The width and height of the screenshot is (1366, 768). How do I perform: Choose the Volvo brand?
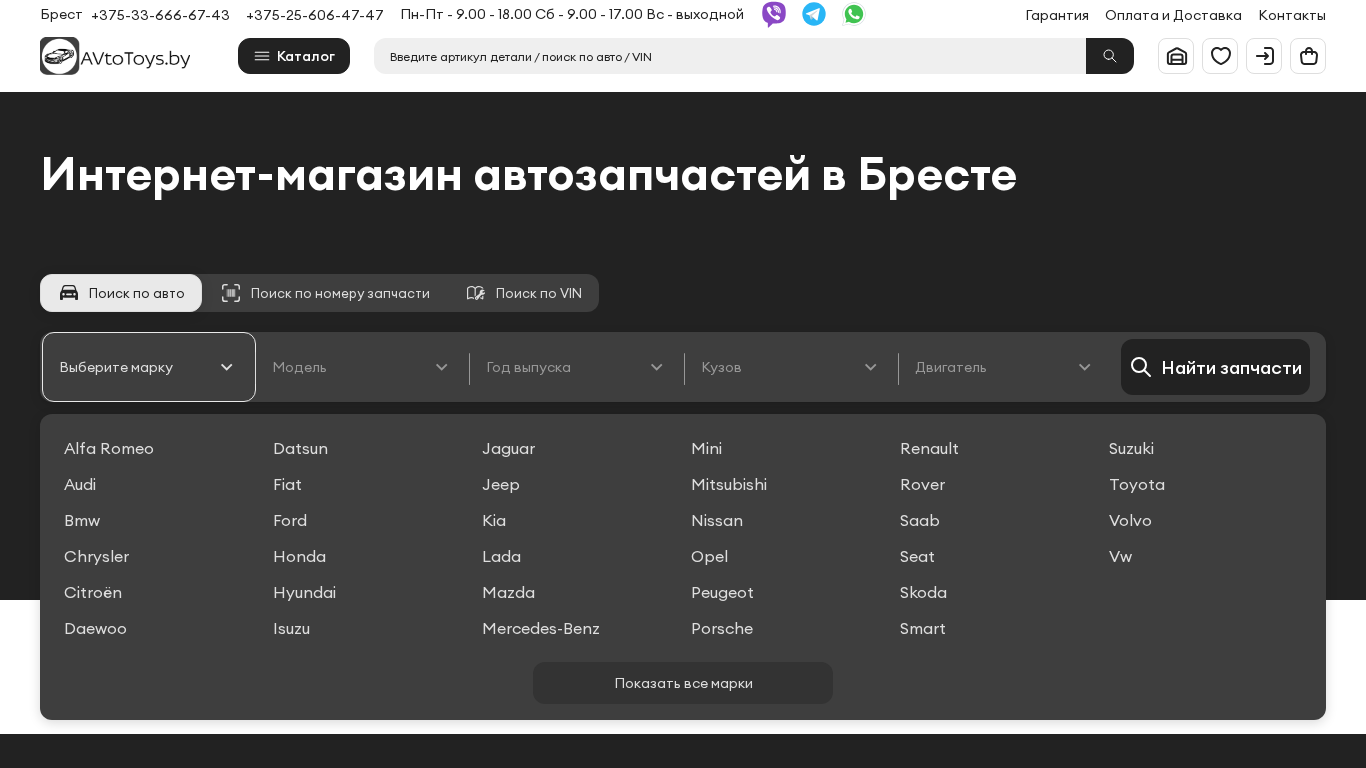coord(1130,520)
